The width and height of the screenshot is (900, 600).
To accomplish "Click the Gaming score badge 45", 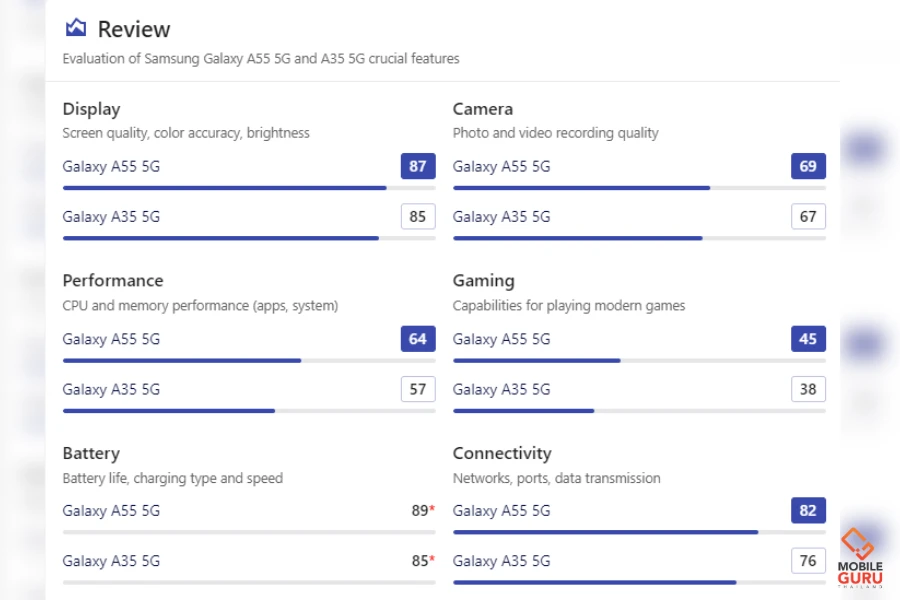I will click(808, 339).
